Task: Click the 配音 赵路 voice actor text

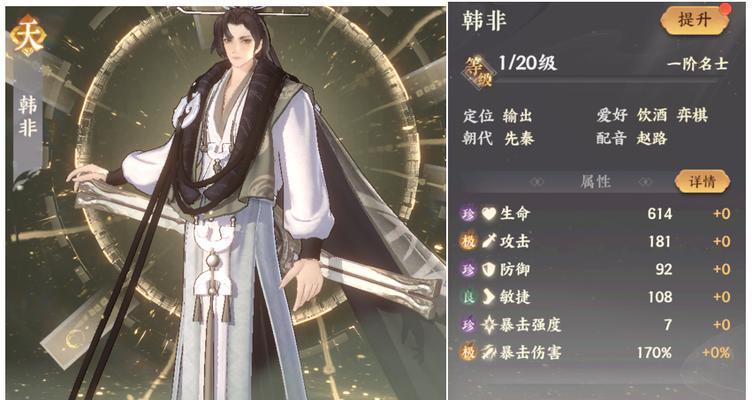Action: [632, 139]
